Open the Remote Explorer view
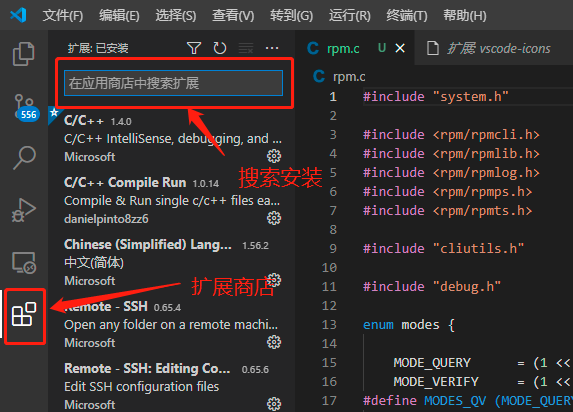 coord(24,262)
